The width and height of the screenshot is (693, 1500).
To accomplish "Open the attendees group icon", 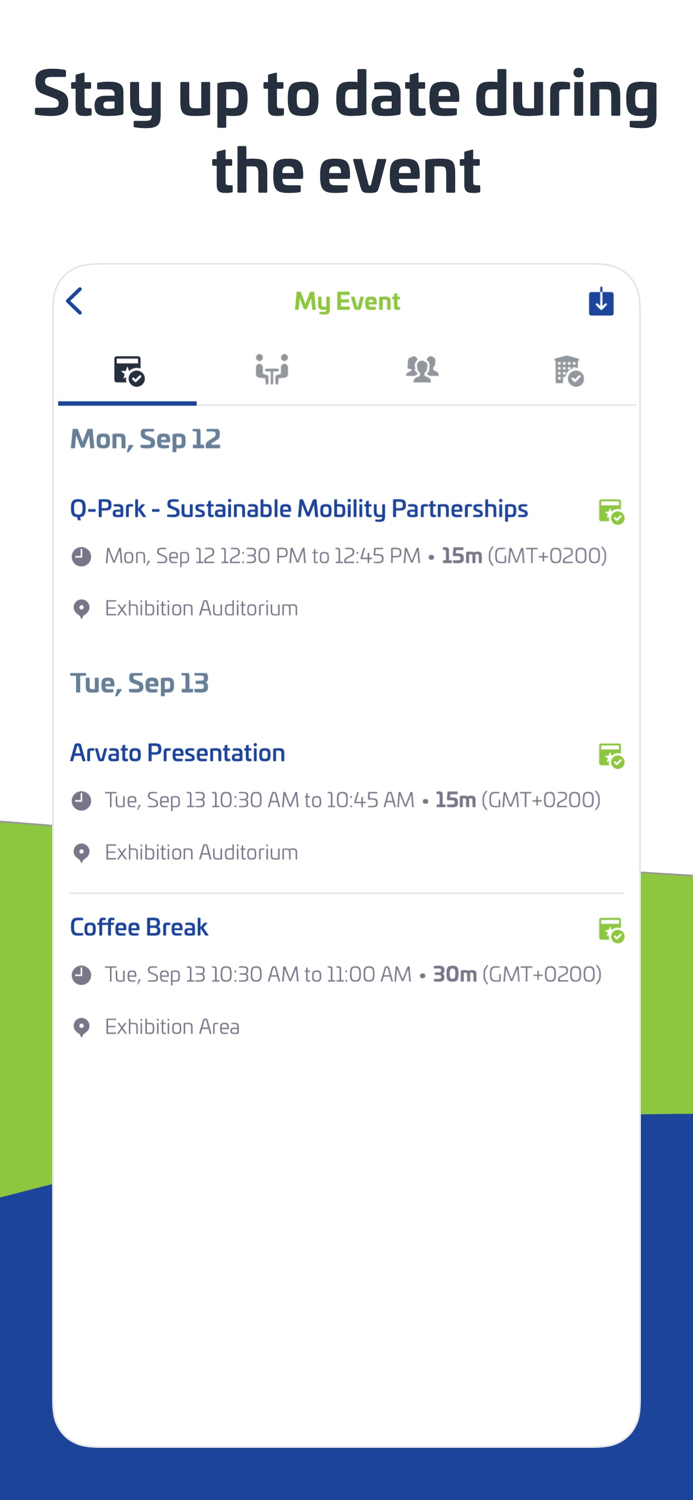I will point(421,369).
